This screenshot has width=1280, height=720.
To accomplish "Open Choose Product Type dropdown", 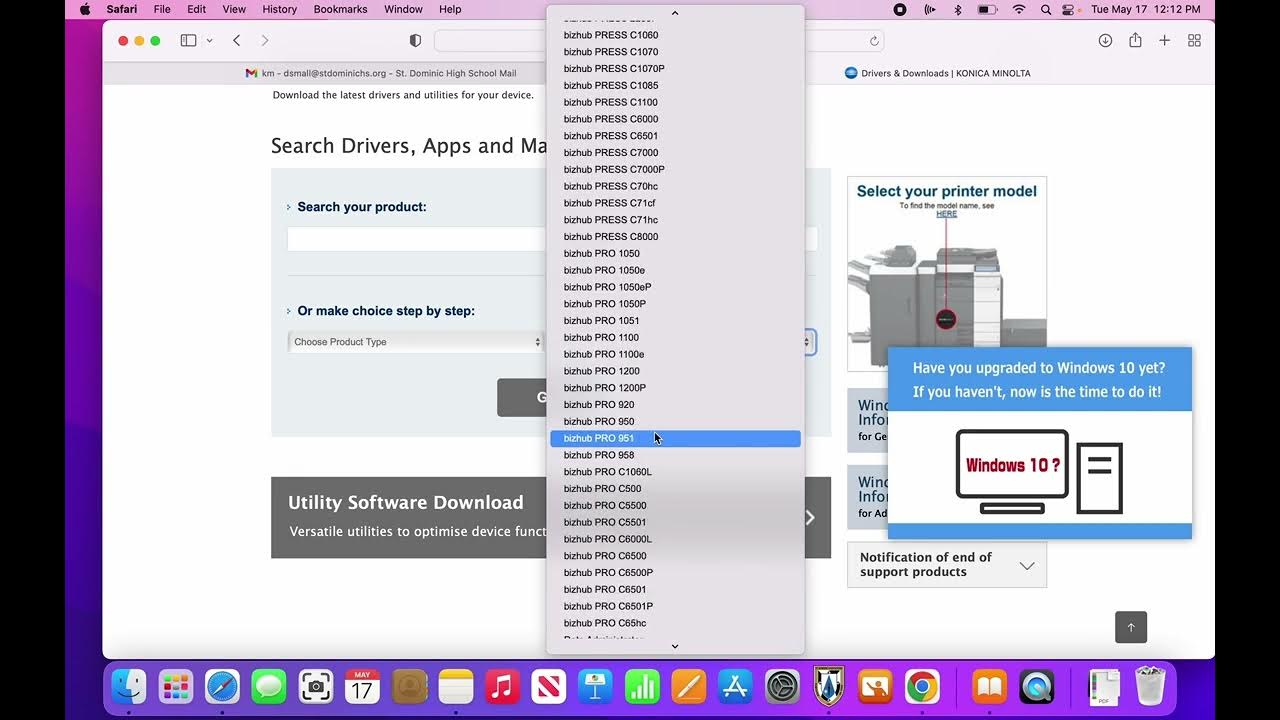I will (x=416, y=342).
